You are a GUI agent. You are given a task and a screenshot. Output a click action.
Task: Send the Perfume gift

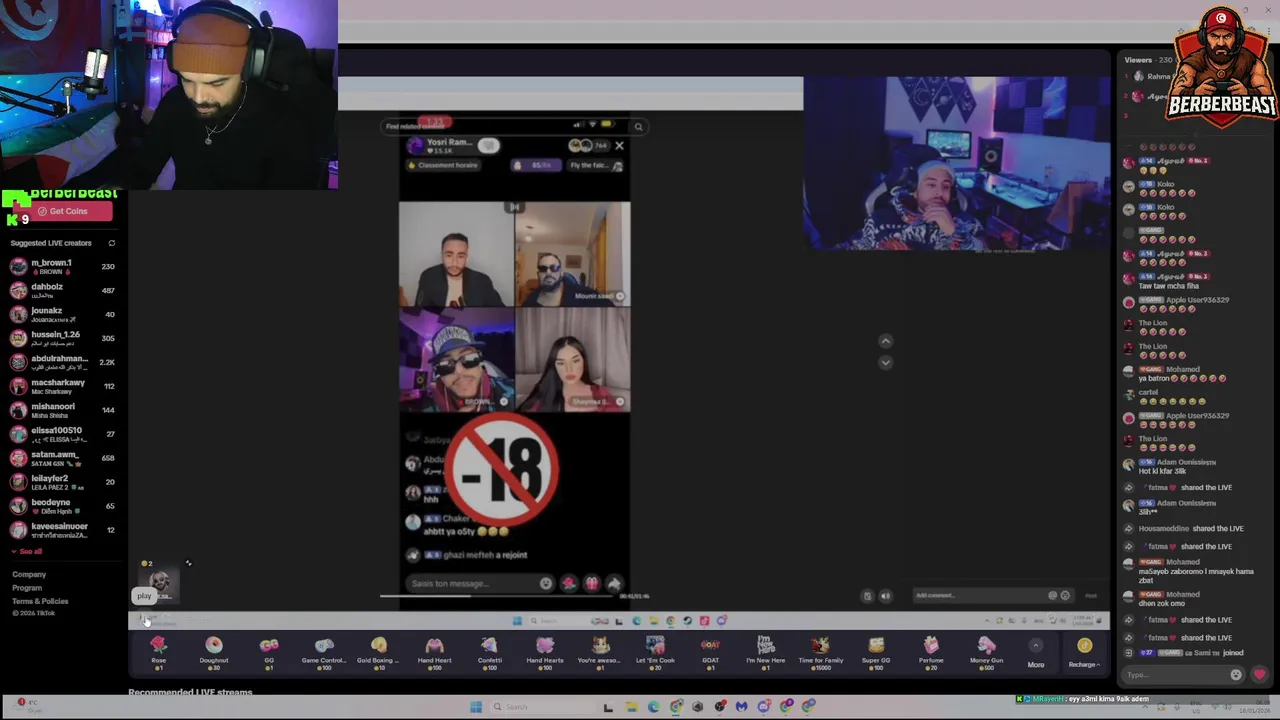(931, 652)
